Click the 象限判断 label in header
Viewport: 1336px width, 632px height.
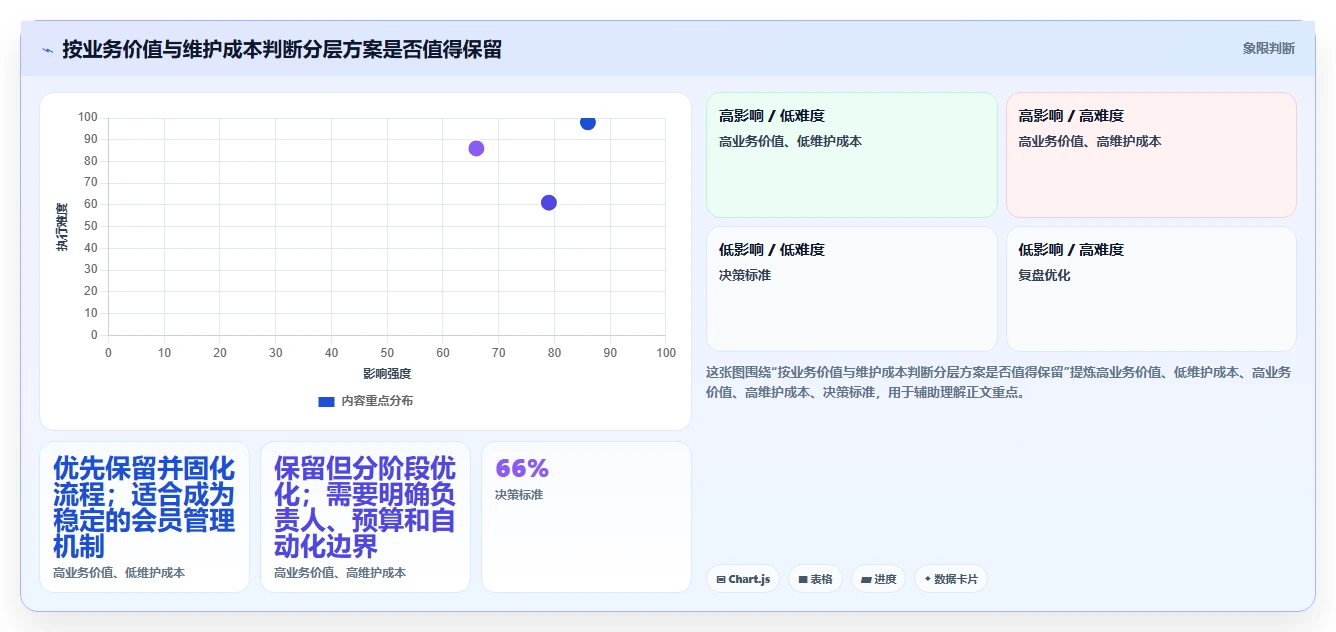click(x=1268, y=48)
